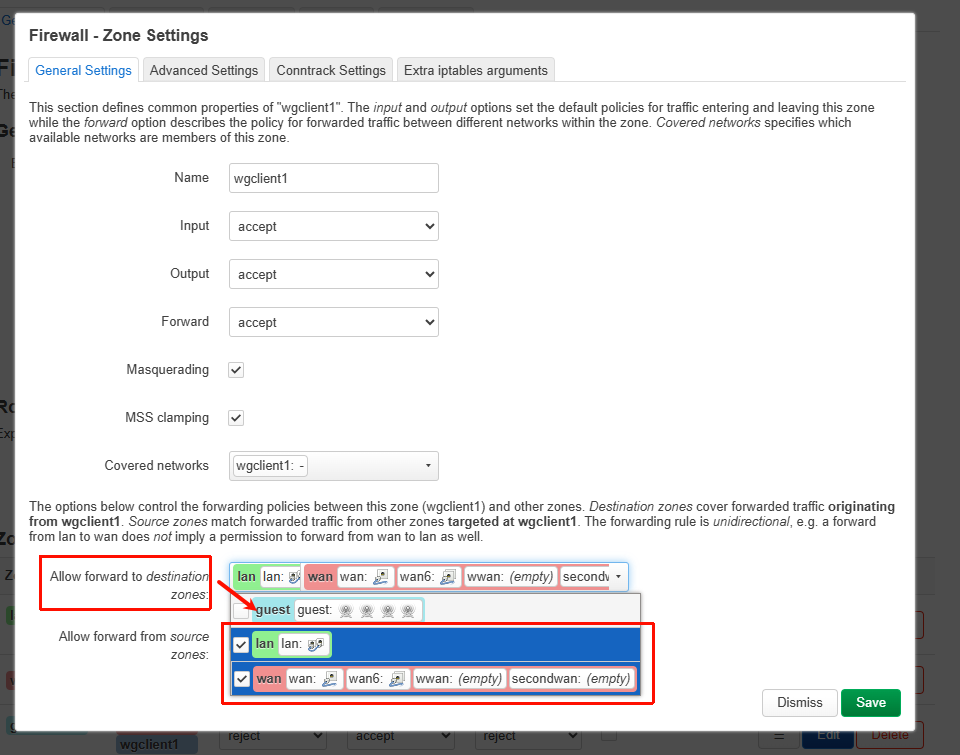
Task: Click wan icon in the selected destination zones field
Action: (x=380, y=577)
